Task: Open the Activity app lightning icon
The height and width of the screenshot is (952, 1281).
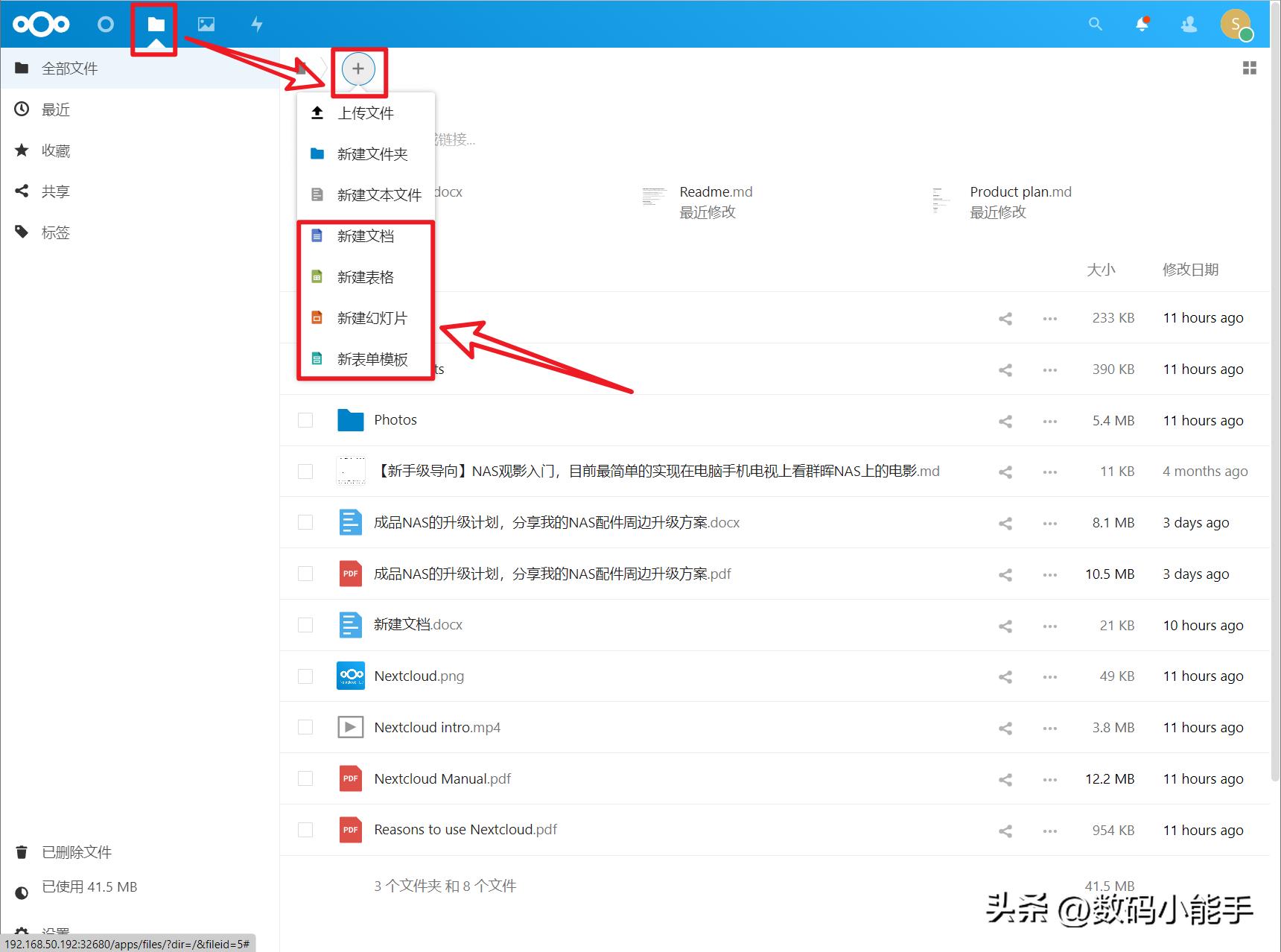Action: pos(256,24)
